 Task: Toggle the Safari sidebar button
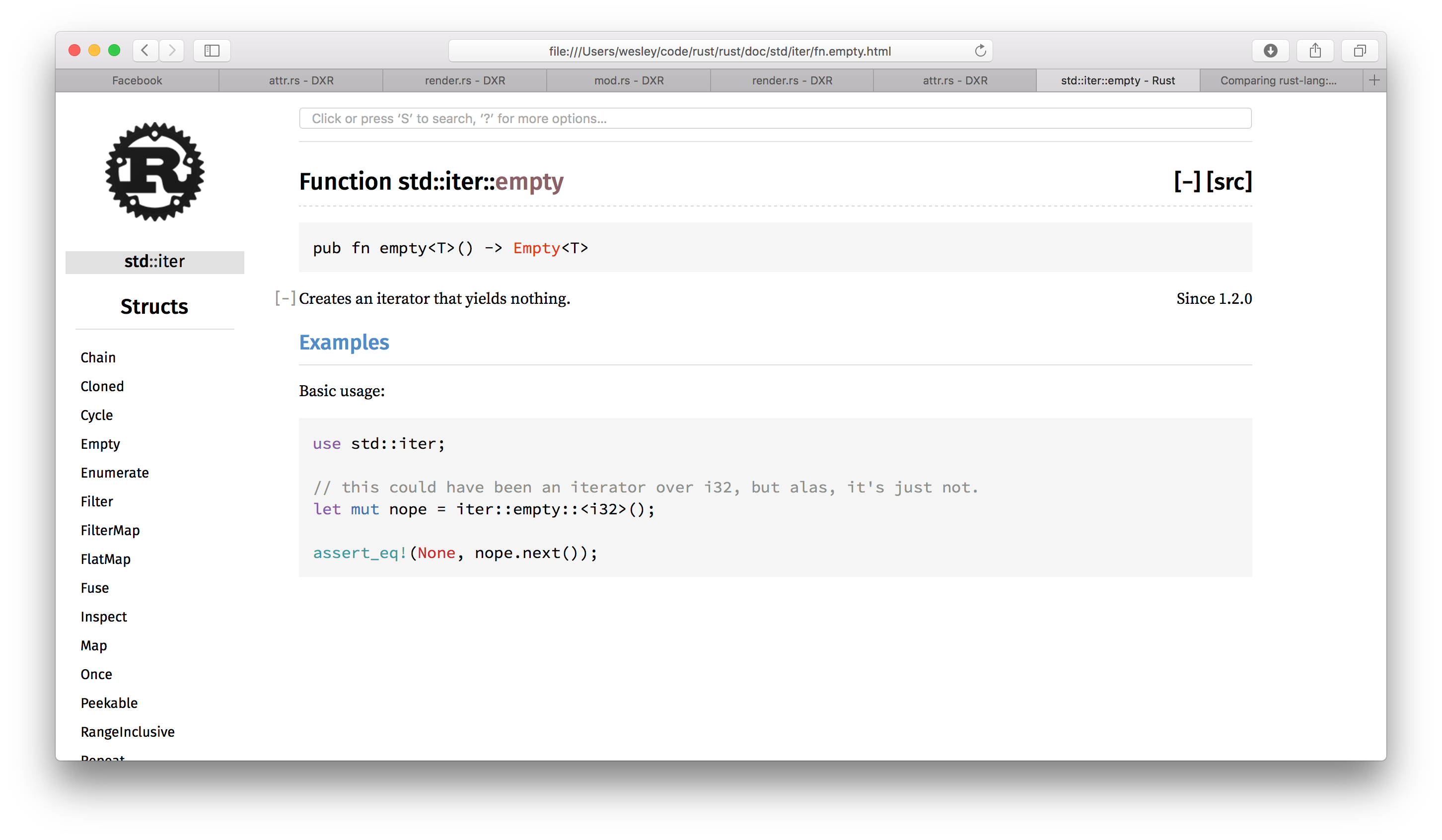pyautogui.click(x=212, y=50)
